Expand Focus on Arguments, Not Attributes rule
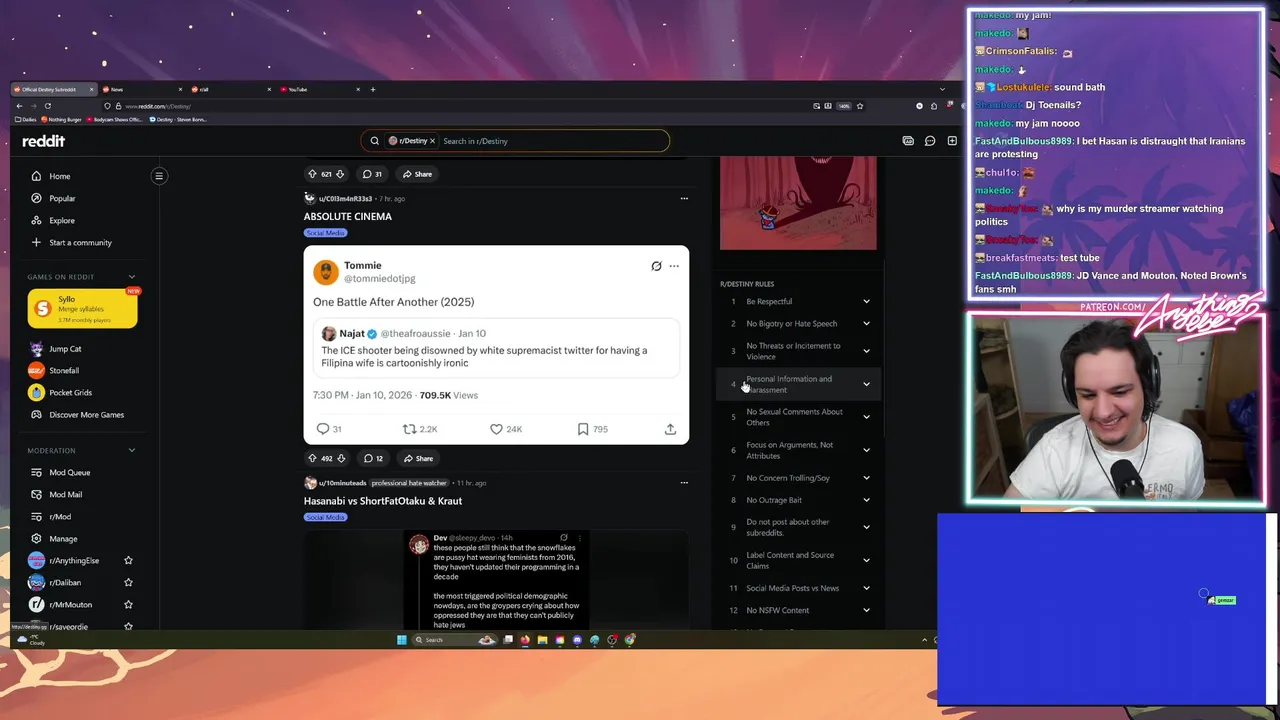Screen dimensions: 1280x720 coord(866,450)
